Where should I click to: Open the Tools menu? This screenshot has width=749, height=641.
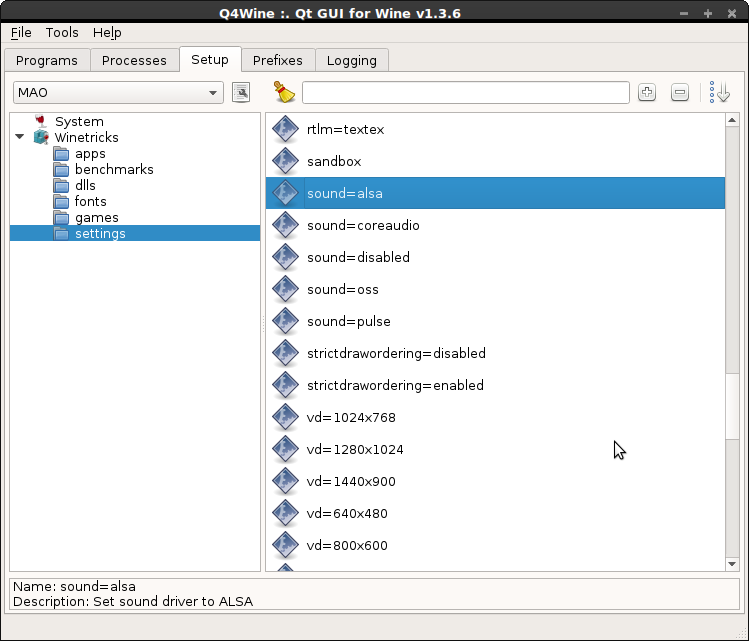[62, 32]
